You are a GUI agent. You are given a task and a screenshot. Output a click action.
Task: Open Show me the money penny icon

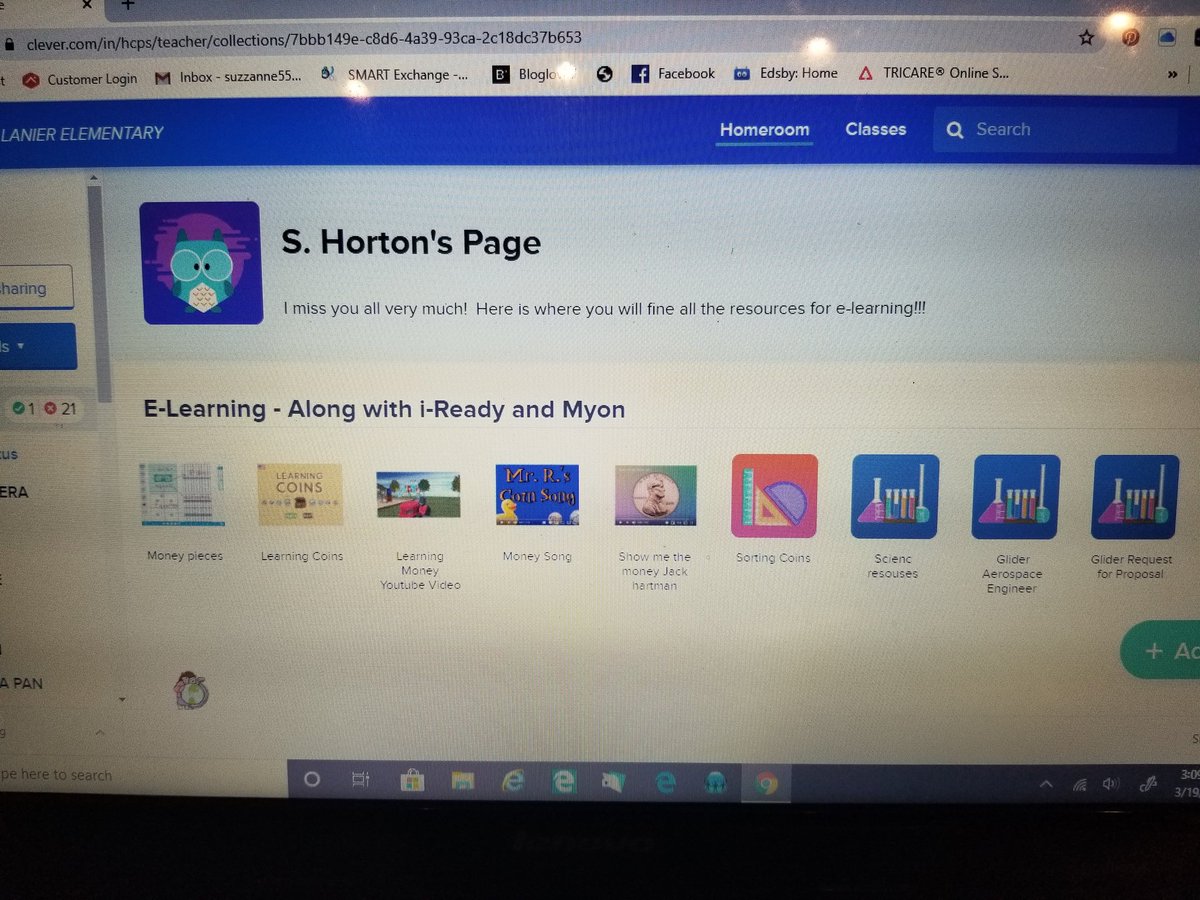coord(656,495)
